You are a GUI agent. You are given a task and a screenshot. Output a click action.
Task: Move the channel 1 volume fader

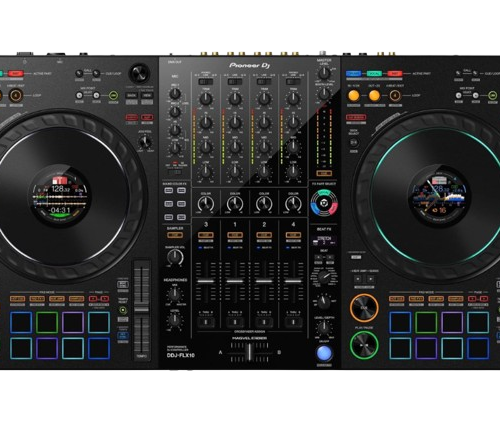pos(235,281)
